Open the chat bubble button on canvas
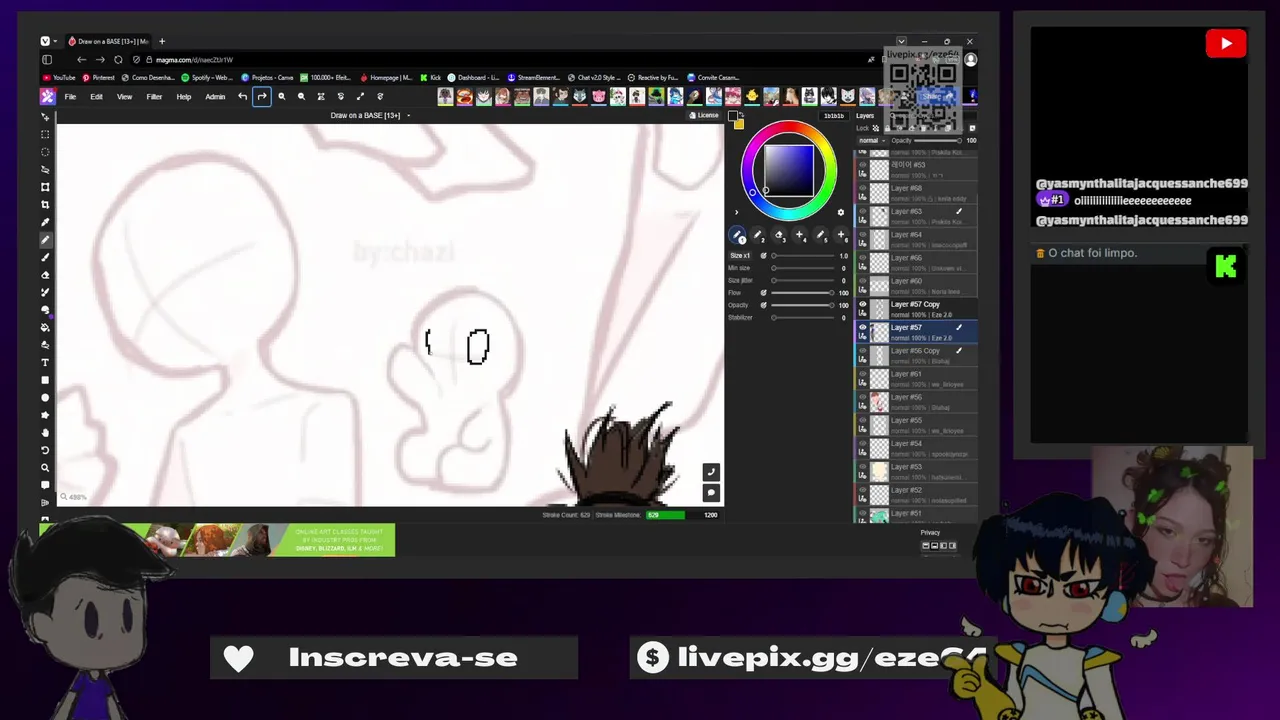The image size is (1280, 720). point(711,492)
